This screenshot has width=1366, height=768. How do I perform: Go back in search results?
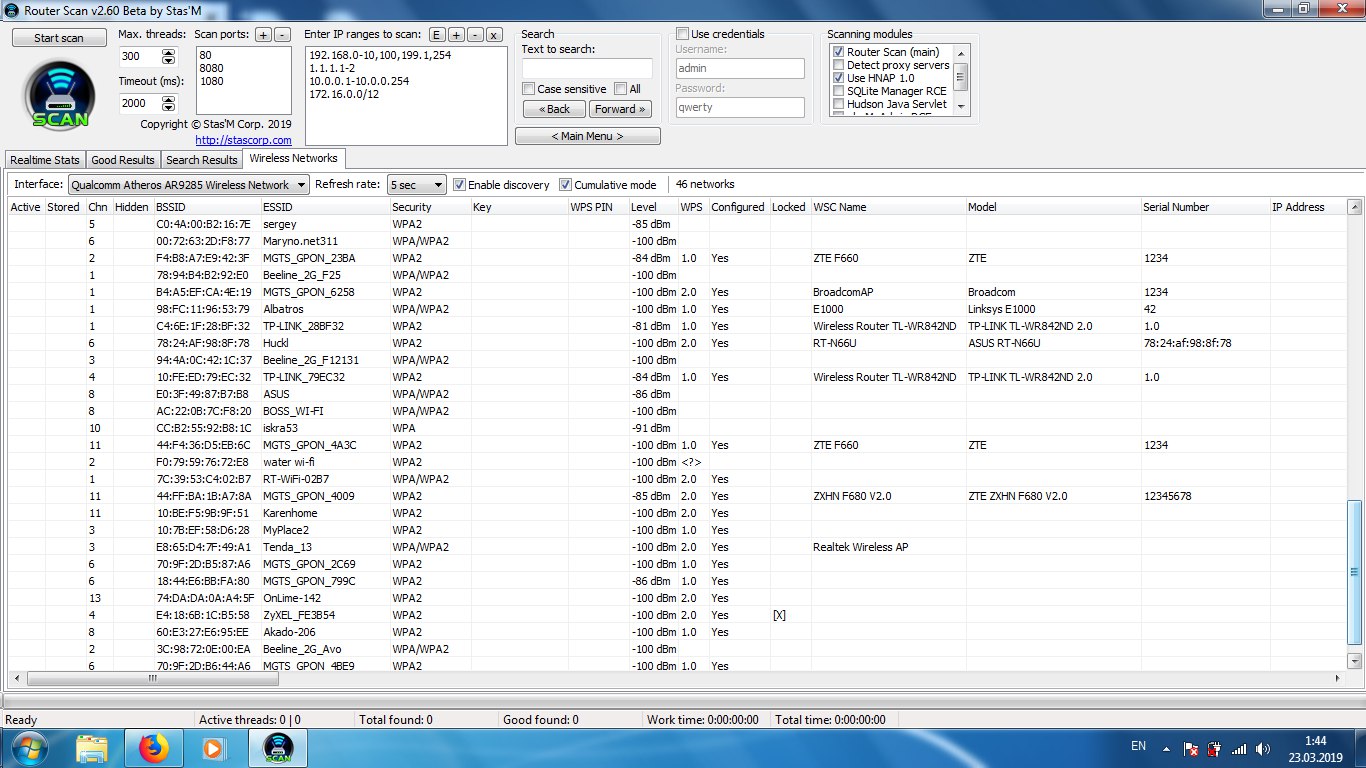(x=554, y=109)
